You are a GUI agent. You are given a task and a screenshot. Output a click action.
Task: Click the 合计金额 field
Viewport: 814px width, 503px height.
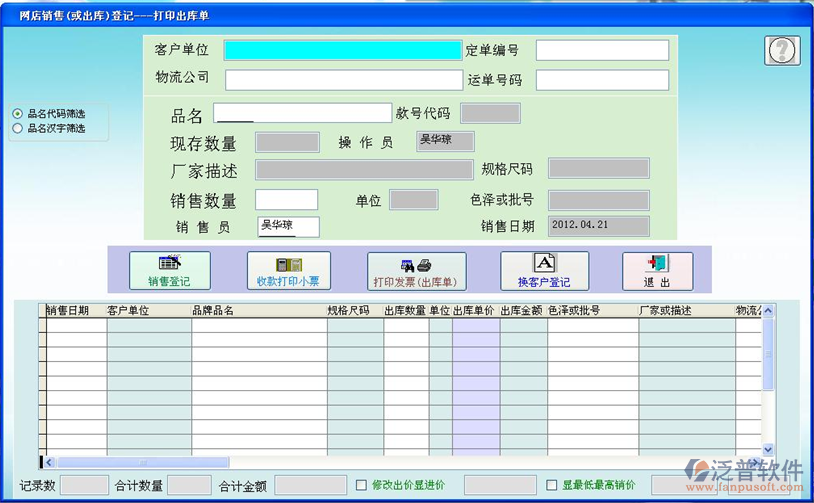(310, 485)
